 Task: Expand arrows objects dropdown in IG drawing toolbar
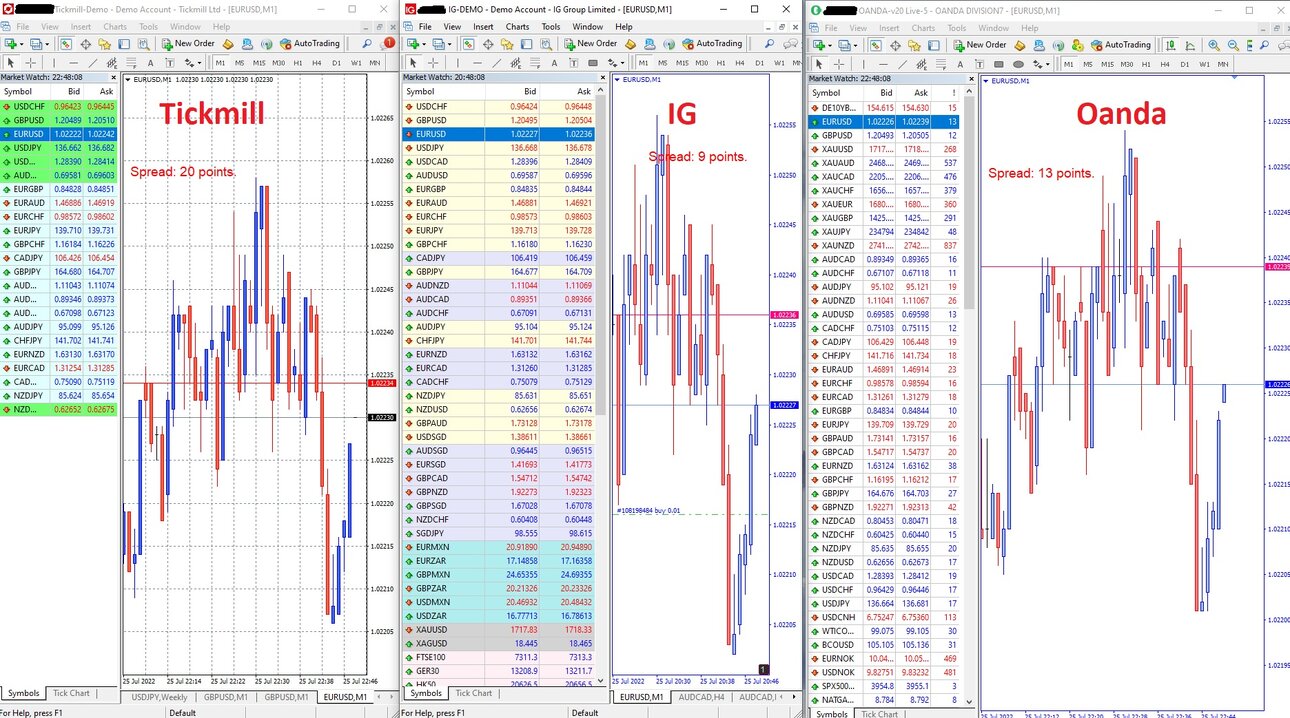click(622, 63)
